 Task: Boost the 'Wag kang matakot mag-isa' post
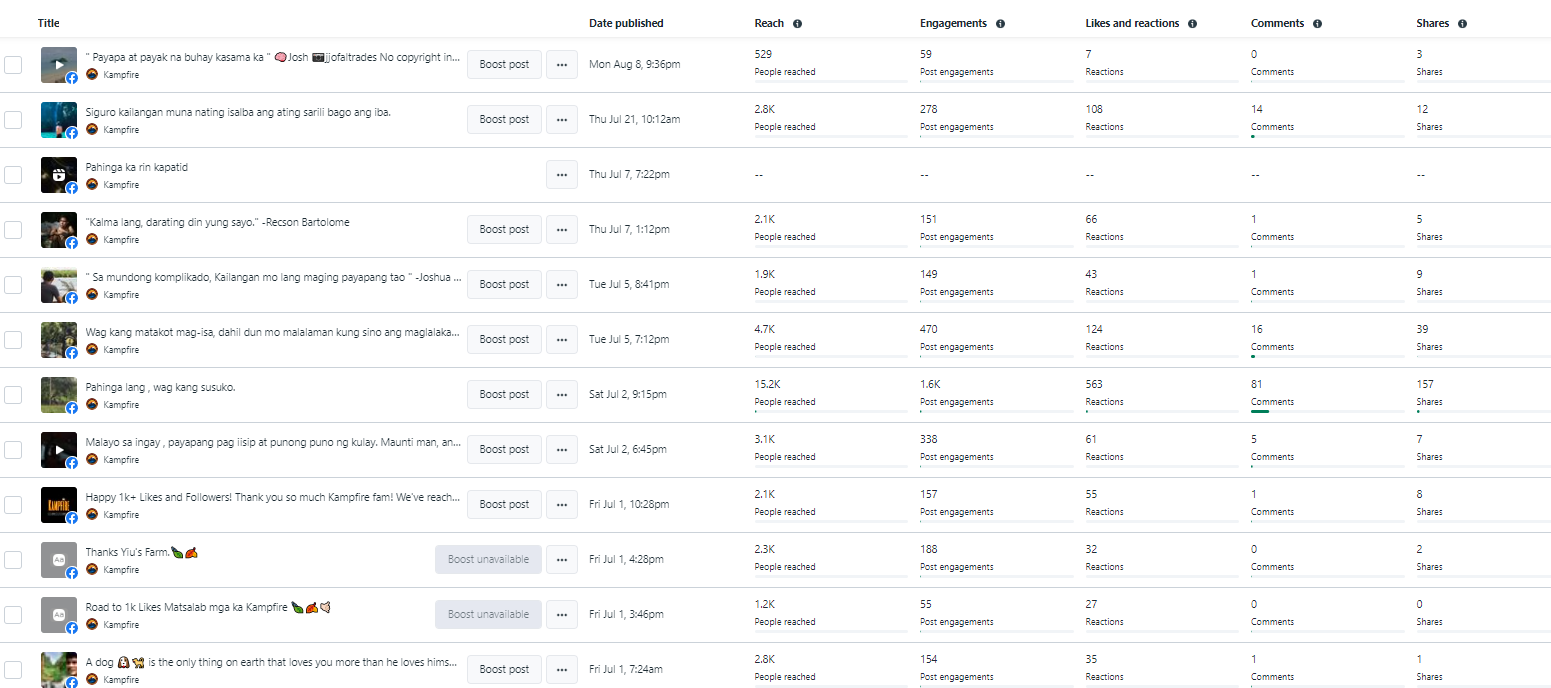point(504,339)
